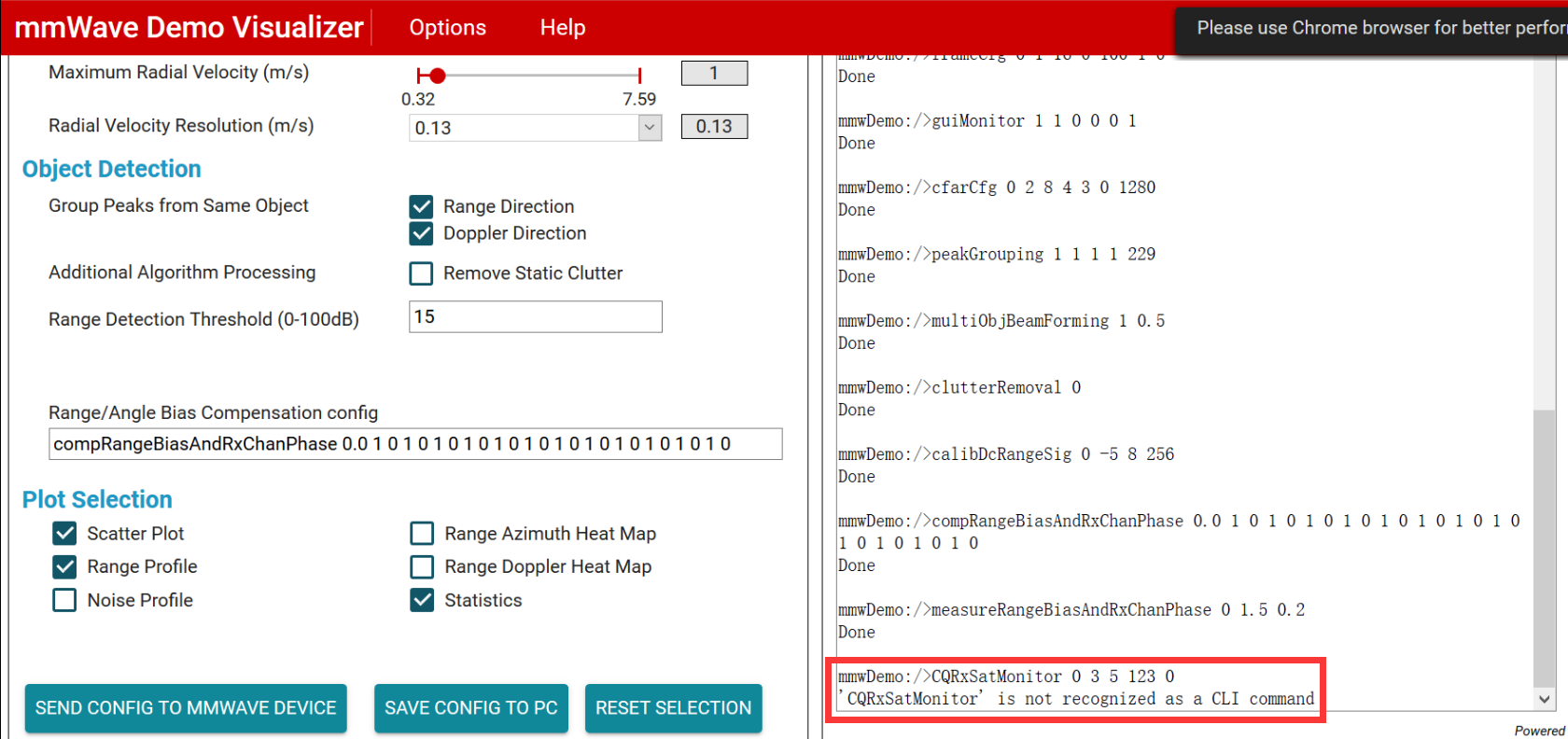1568x739 pixels.
Task: Click the console scrollbar down arrow
Action: pyautogui.click(x=1544, y=699)
